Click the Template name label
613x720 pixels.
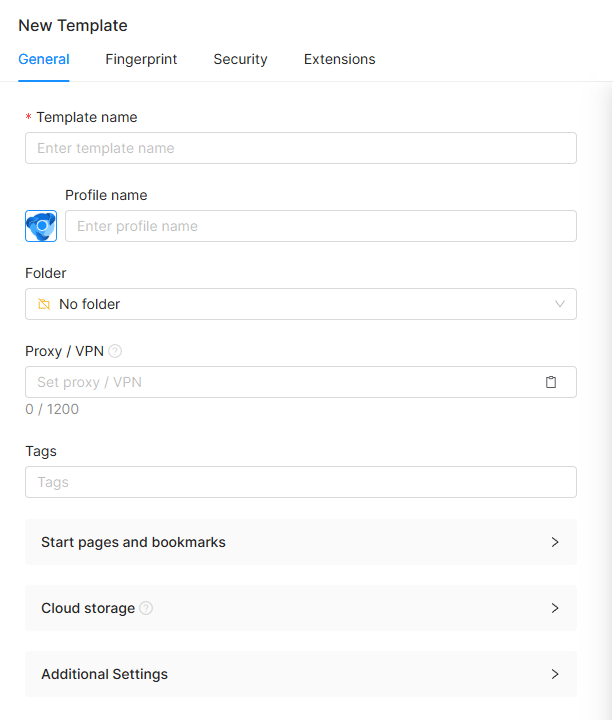point(87,117)
